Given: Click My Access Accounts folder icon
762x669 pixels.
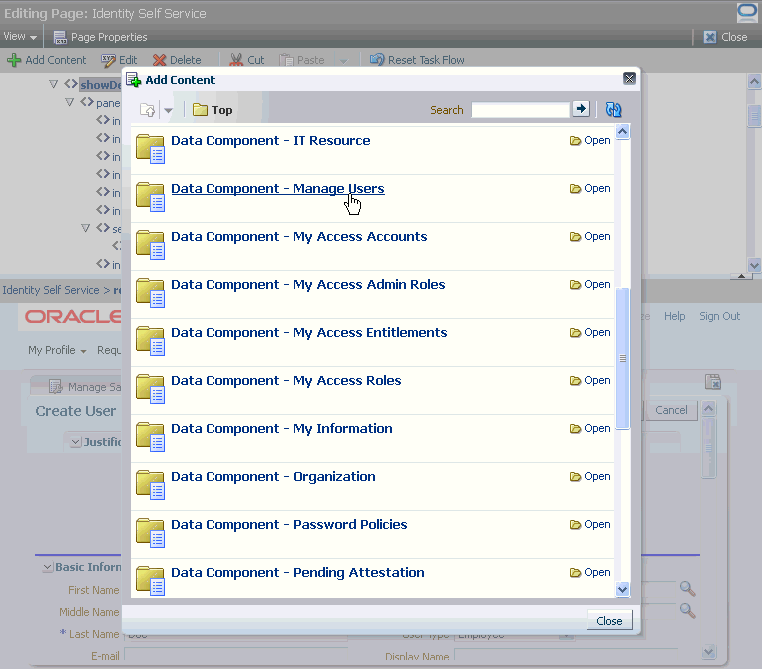Looking at the screenshot, I should pos(150,245).
